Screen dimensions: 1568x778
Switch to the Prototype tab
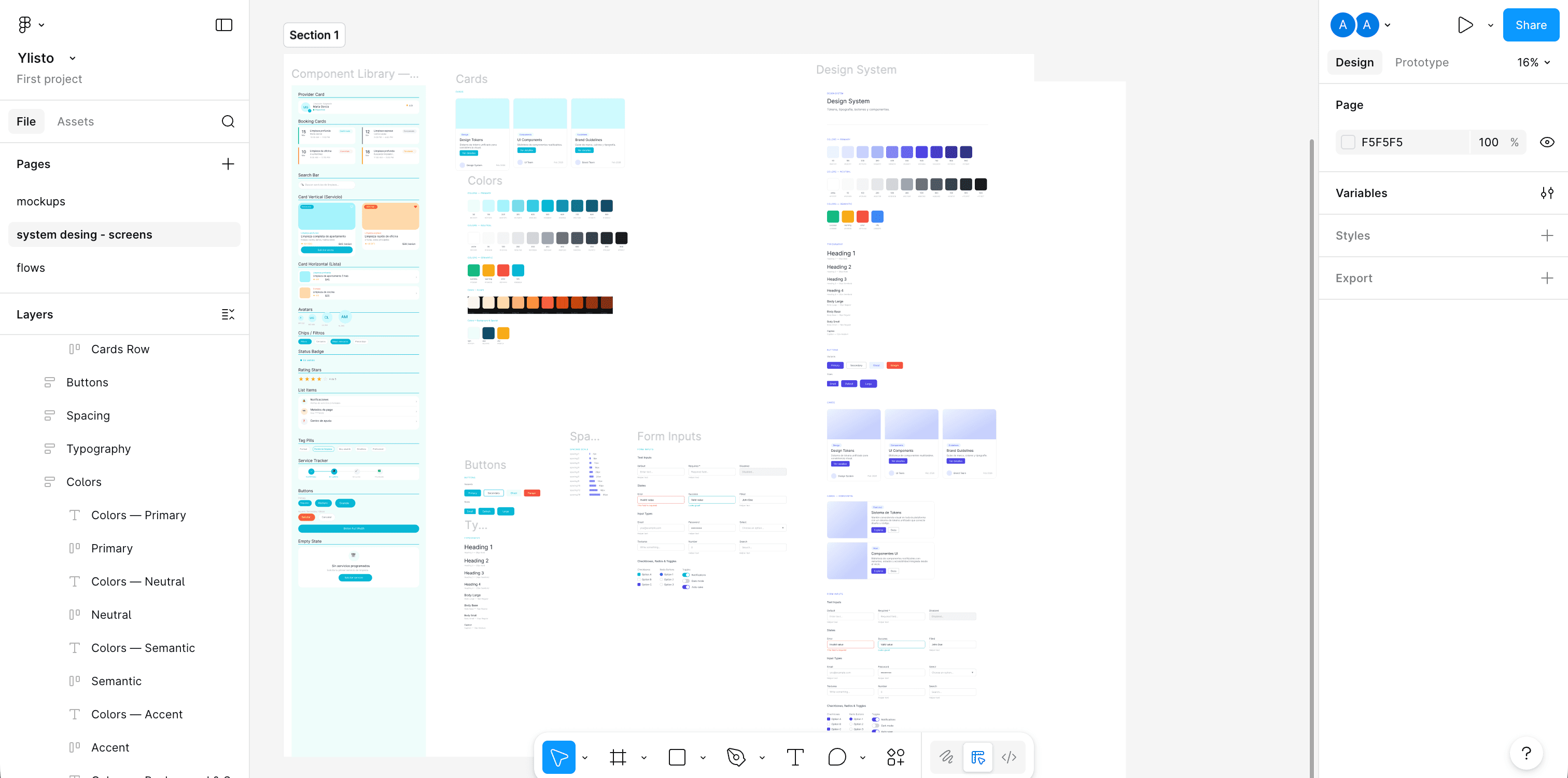coord(1422,62)
